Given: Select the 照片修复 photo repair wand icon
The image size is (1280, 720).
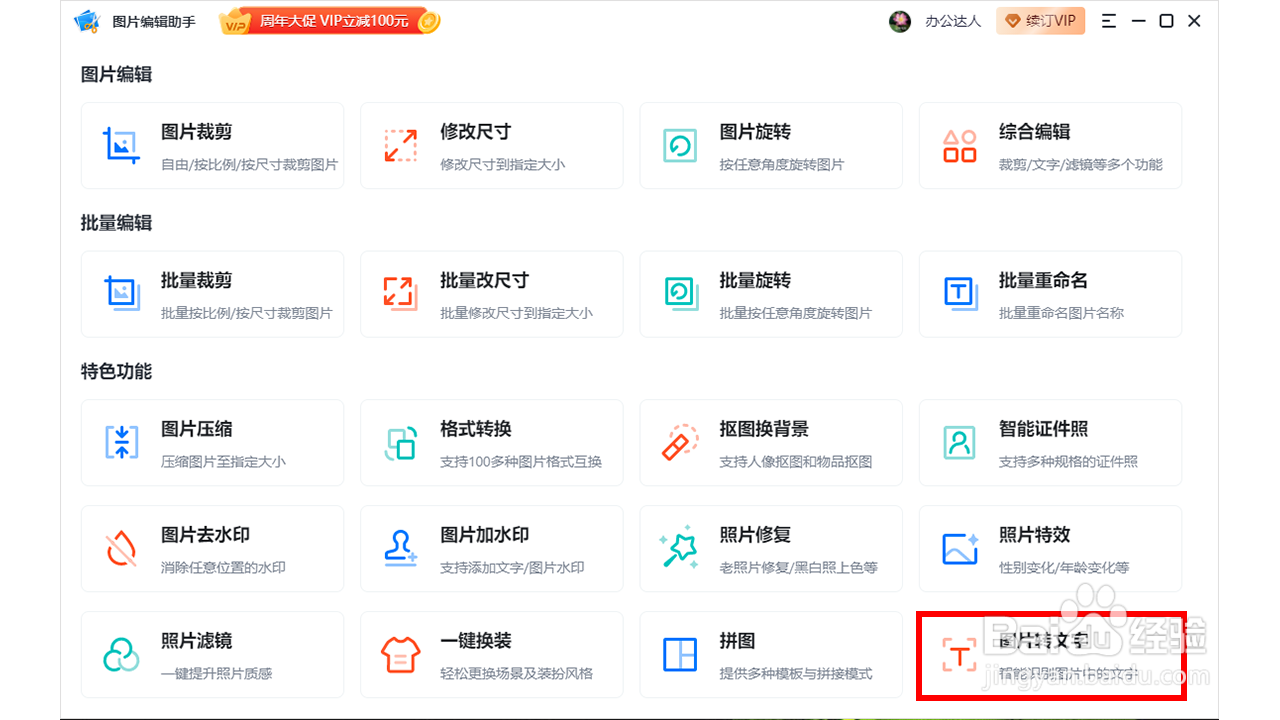Looking at the screenshot, I should [x=680, y=548].
